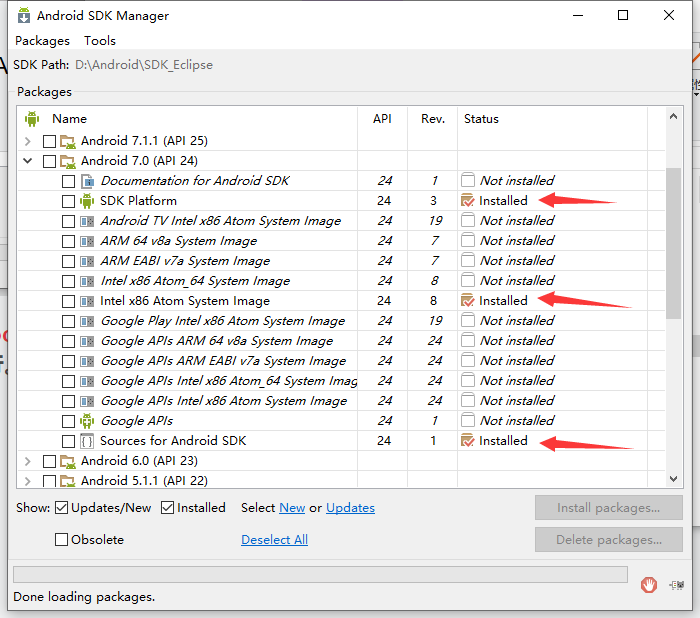Tick the Sources for Android SDK checkbox
The height and width of the screenshot is (618, 700).
pyautogui.click(x=68, y=441)
